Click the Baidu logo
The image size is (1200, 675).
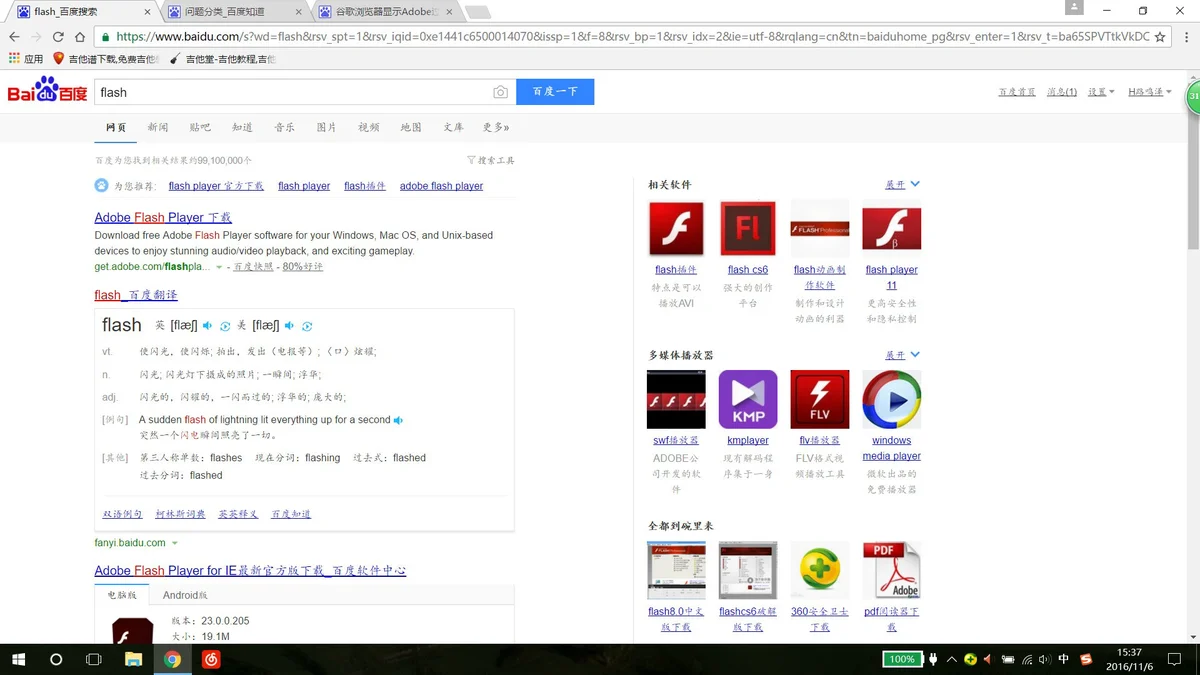click(47, 91)
